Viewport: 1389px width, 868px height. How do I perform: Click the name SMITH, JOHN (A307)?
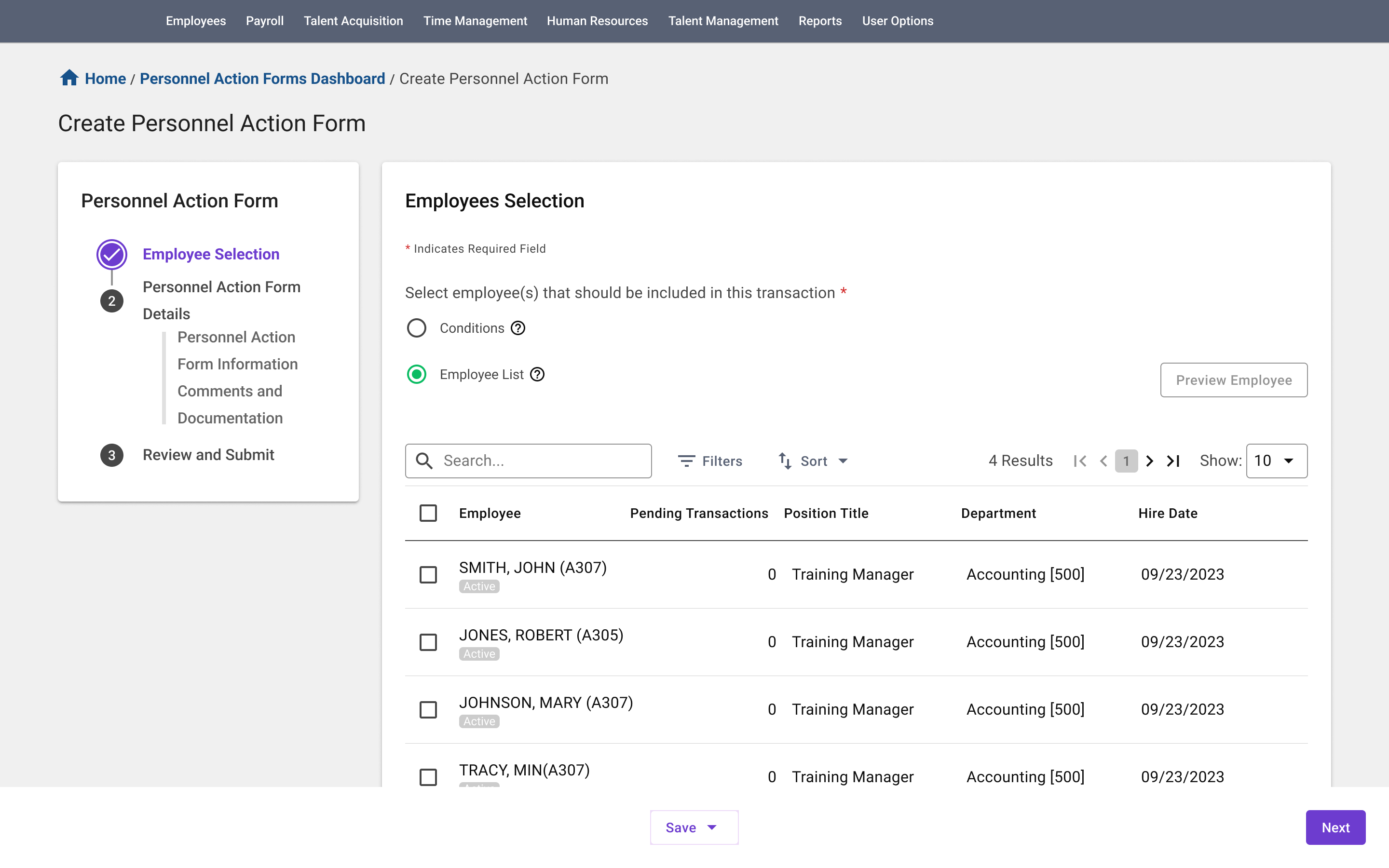point(532,568)
